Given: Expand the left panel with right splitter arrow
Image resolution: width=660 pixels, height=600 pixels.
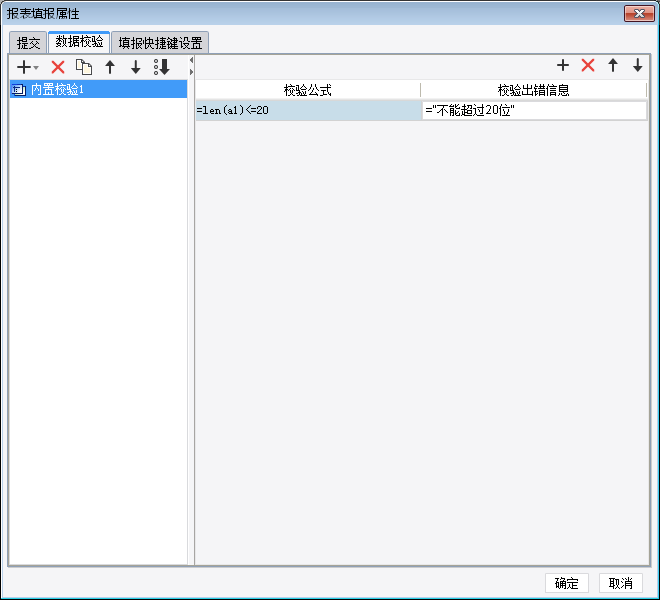Looking at the screenshot, I should click(191, 72).
